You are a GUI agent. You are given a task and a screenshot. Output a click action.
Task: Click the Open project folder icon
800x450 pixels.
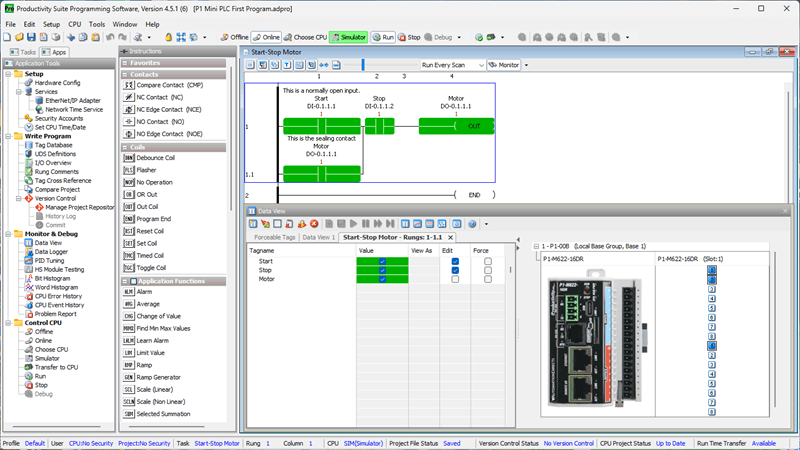point(19,37)
